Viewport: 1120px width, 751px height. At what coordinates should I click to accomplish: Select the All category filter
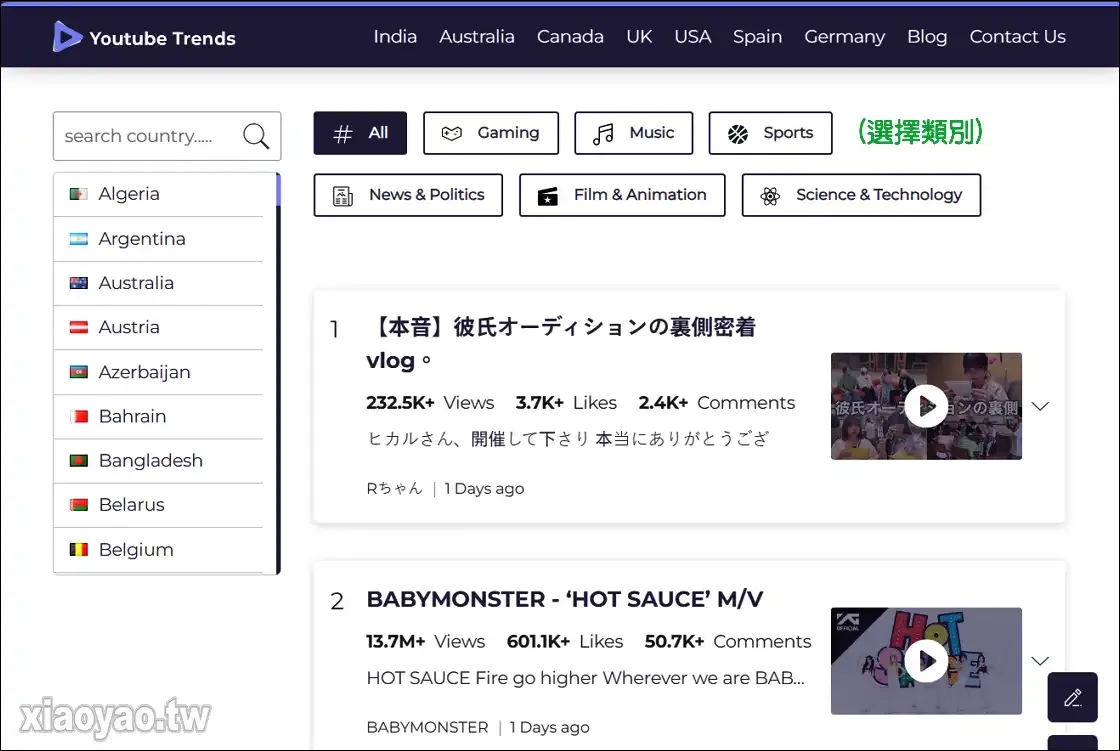tap(360, 133)
